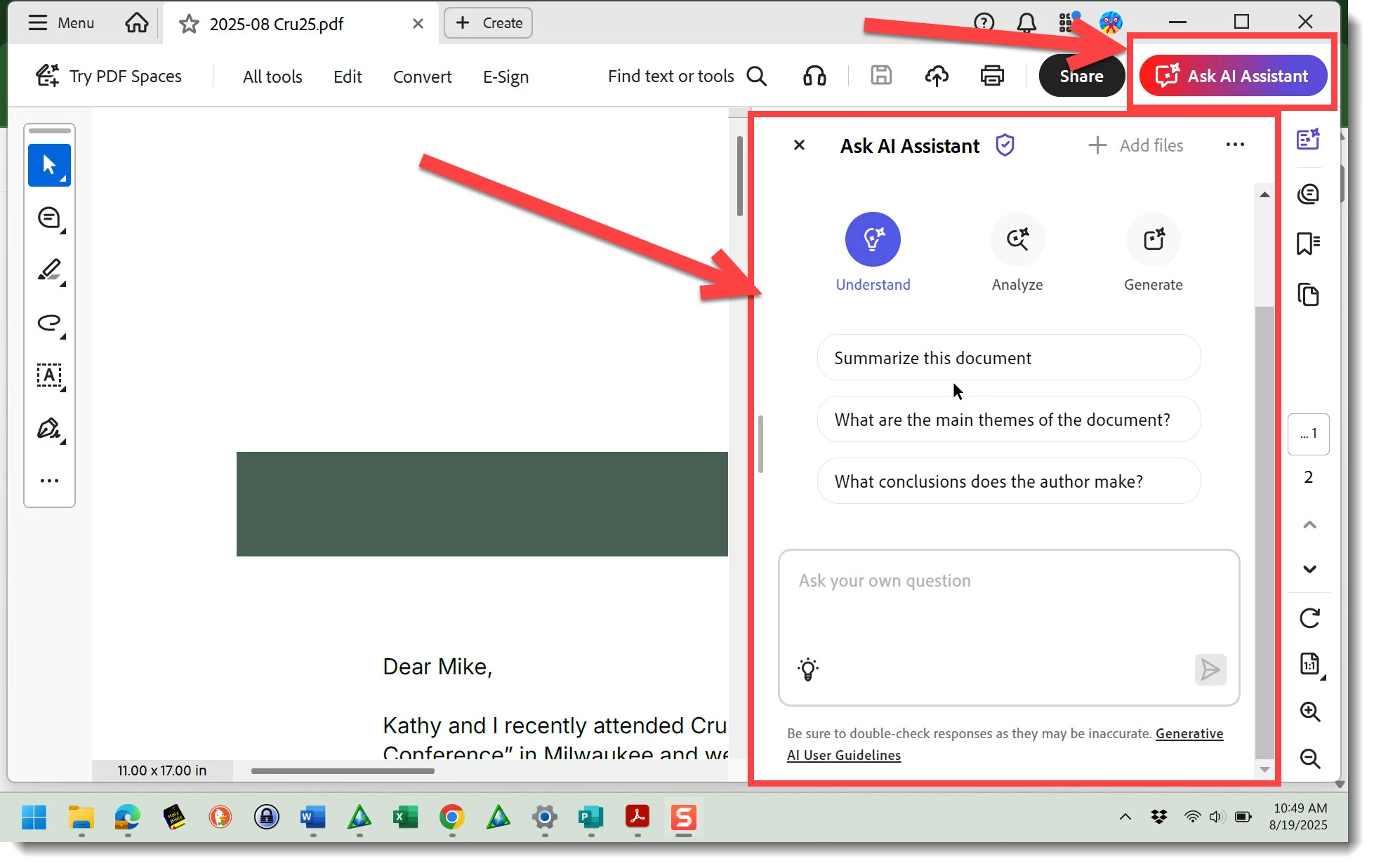Viewport: 1374px width, 868px height.
Task: Click the print icon
Action: [991, 76]
